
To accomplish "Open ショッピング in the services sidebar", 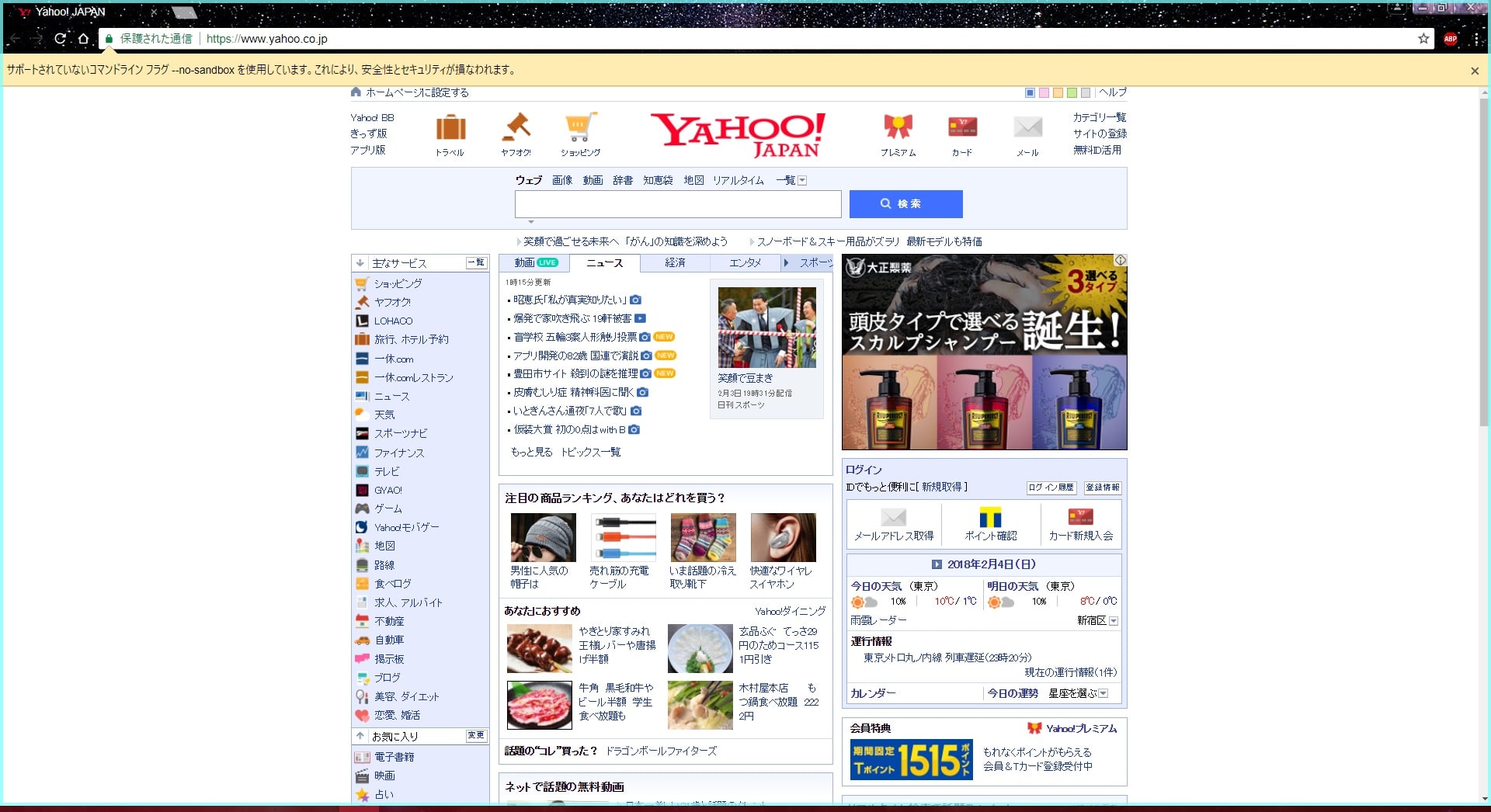I will (398, 284).
